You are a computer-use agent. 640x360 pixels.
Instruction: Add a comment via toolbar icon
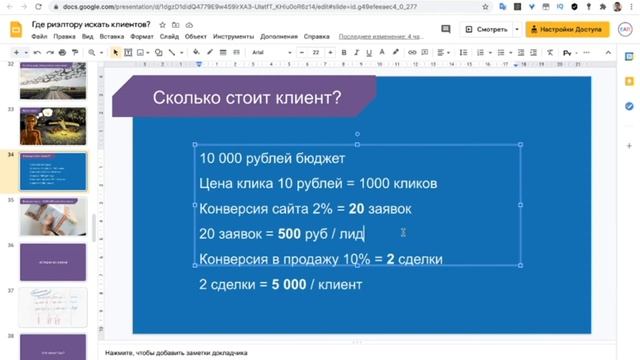point(425,53)
